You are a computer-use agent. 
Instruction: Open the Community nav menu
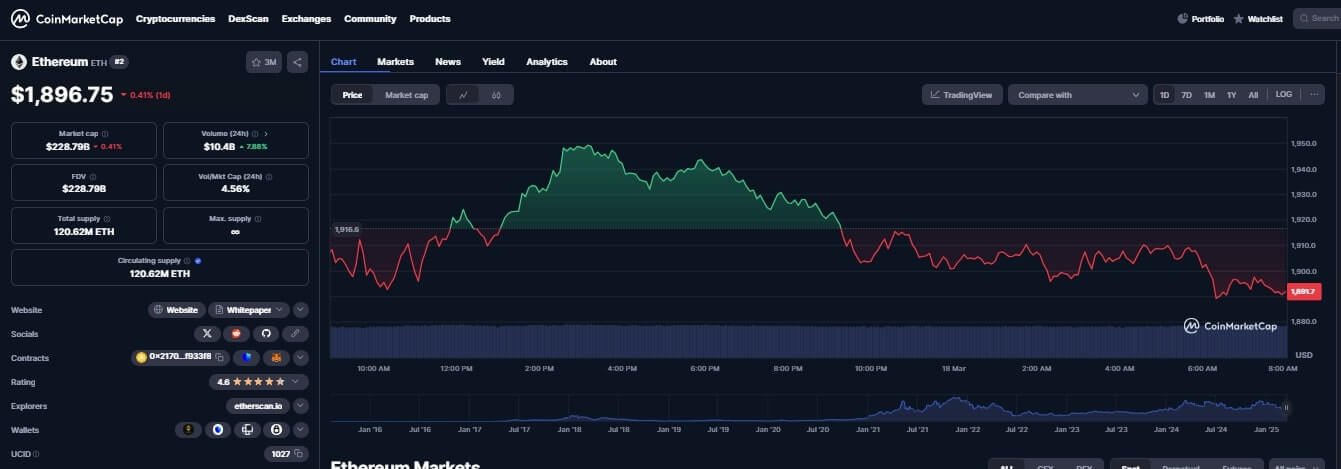tap(370, 19)
